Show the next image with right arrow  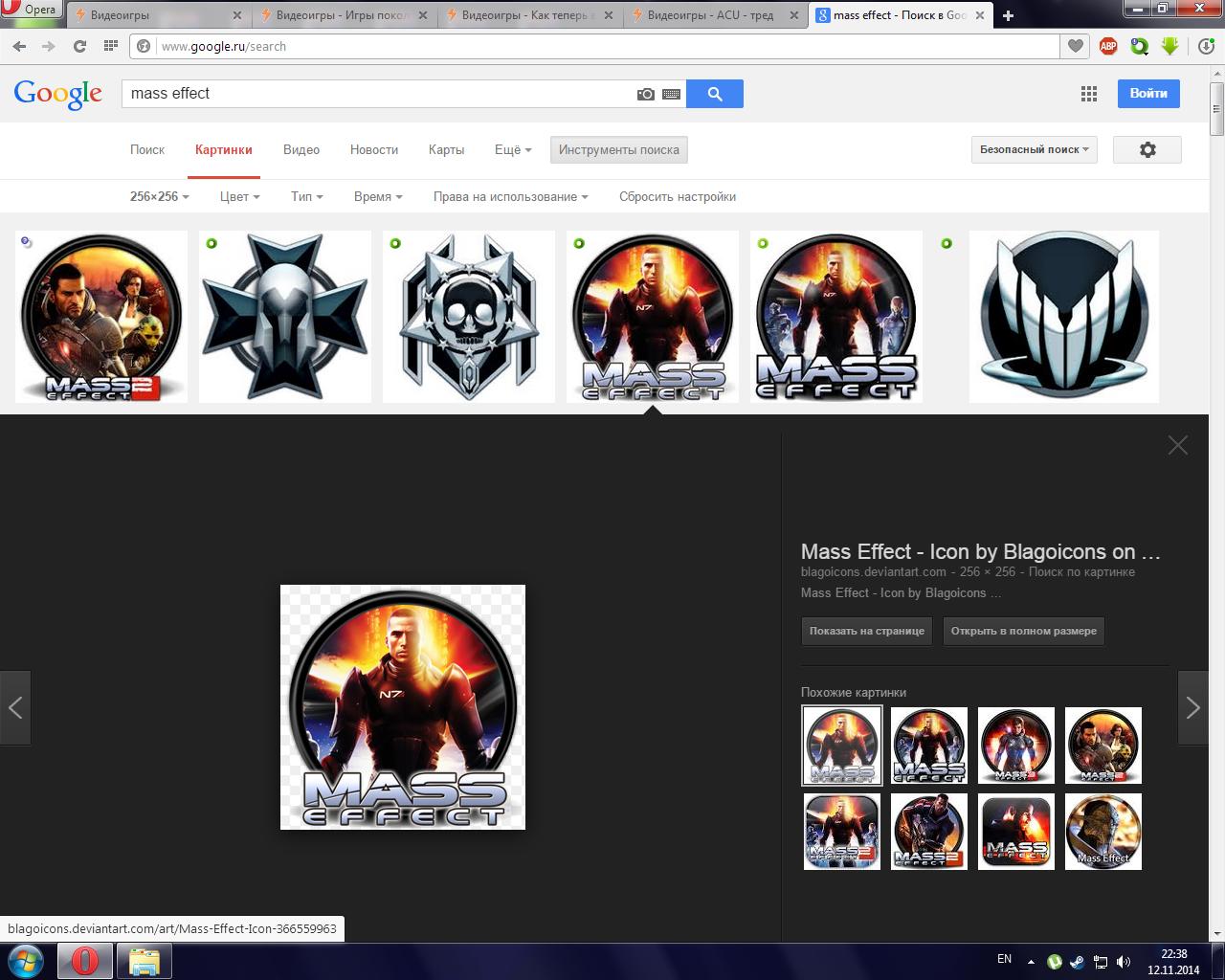1192,708
